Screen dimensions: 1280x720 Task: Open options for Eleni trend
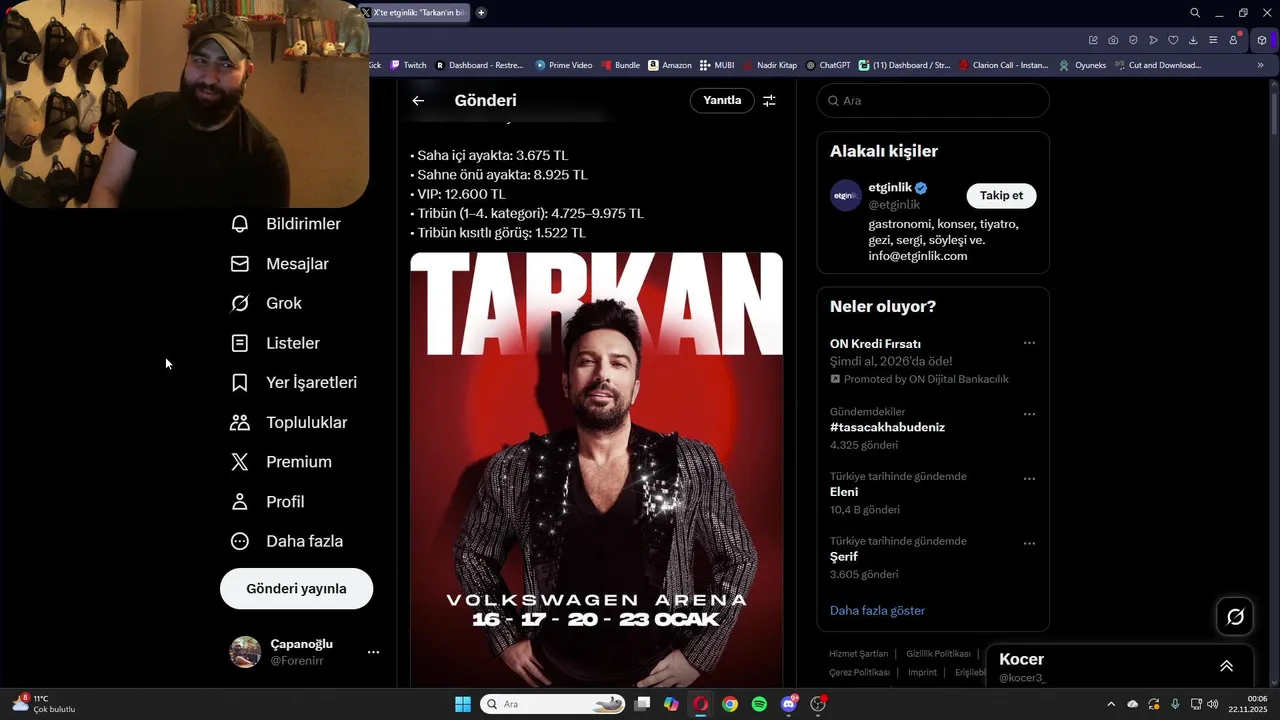point(1029,479)
